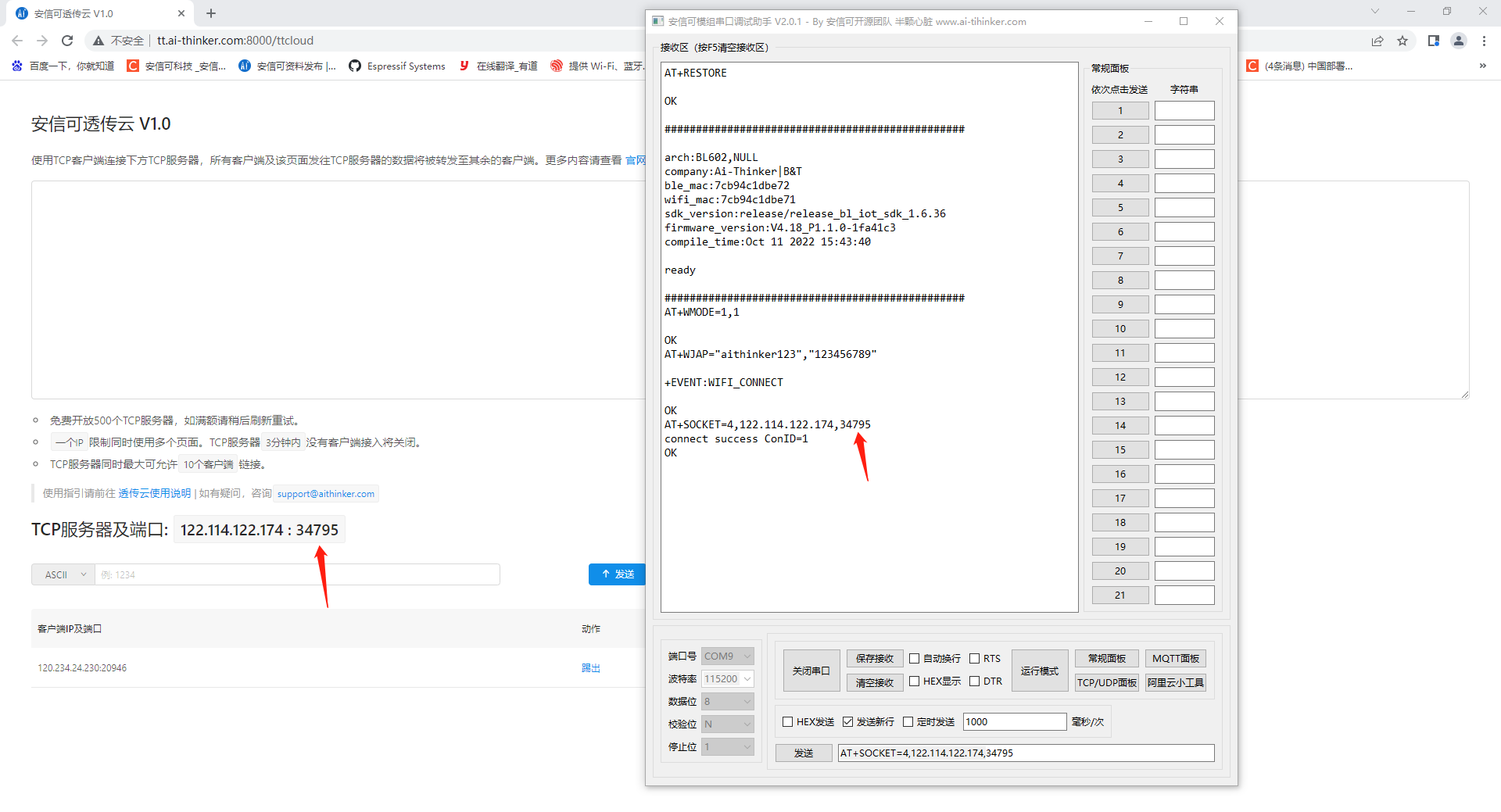1501x812 pixels.
Task: Click quick-send button 10
Action: click(1120, 329)
